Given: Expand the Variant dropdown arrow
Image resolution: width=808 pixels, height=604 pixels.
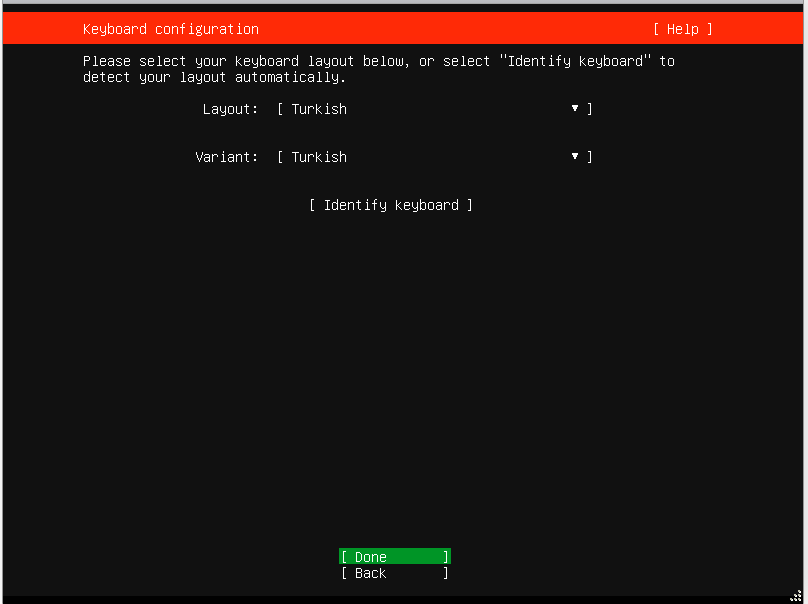Looking at the screenshot, I should click(575, 156).
